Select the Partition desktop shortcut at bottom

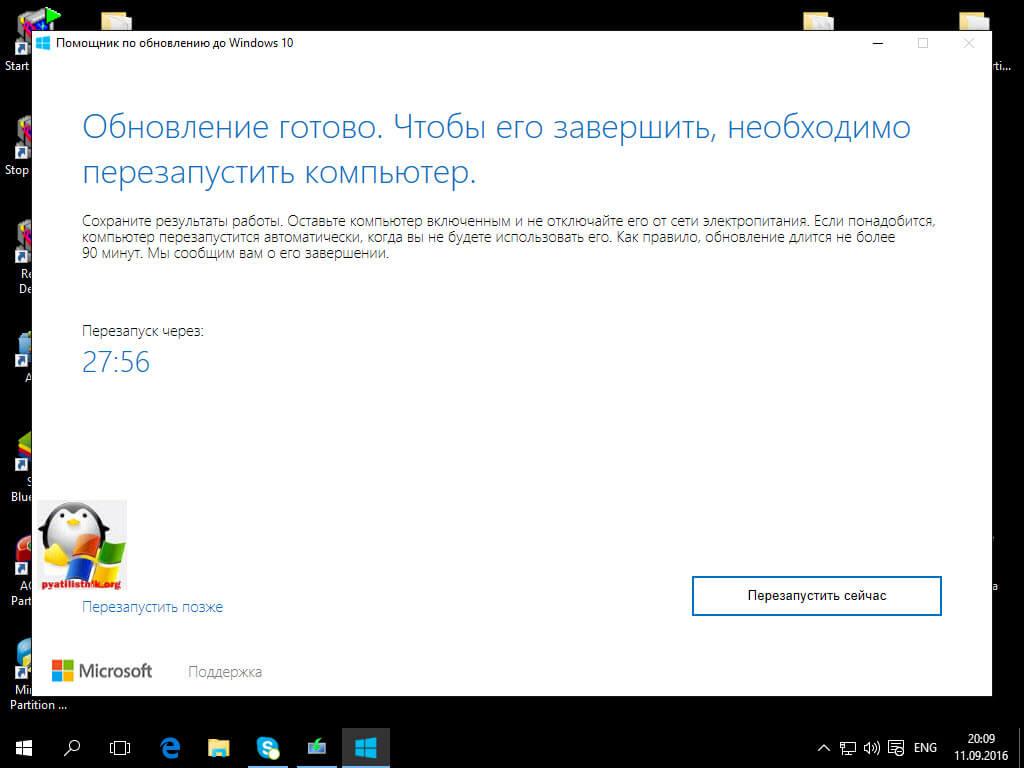click(x=37, y=676)
